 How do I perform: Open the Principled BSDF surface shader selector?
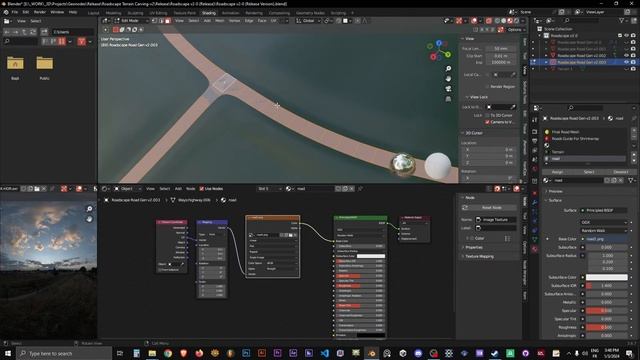pos(604,211)
